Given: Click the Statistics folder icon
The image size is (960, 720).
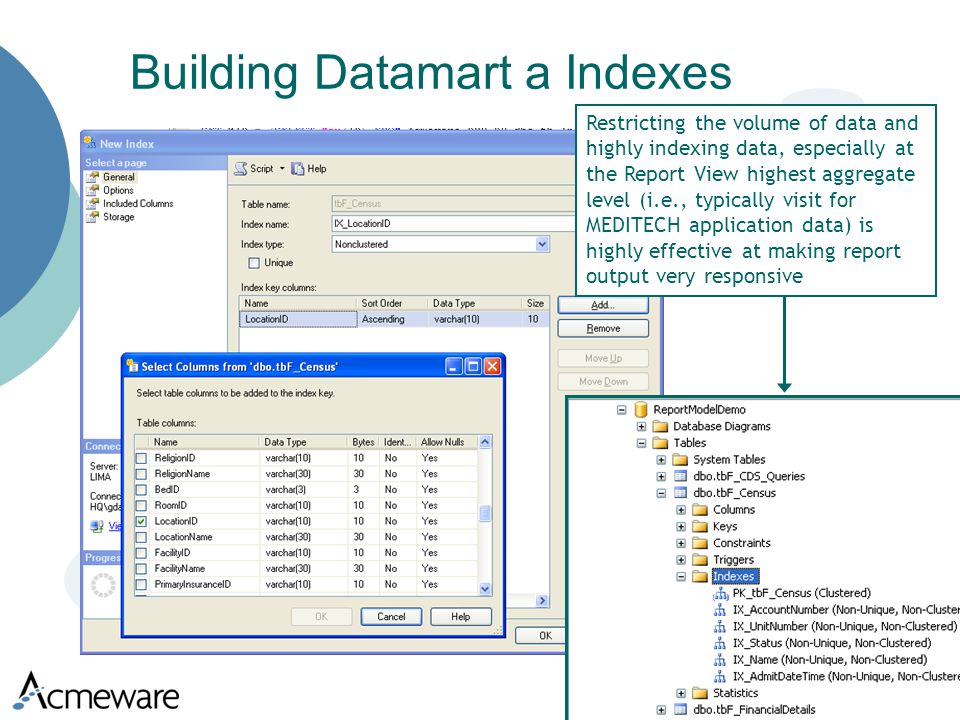Looking at the screenshot, I should point(700,693).
